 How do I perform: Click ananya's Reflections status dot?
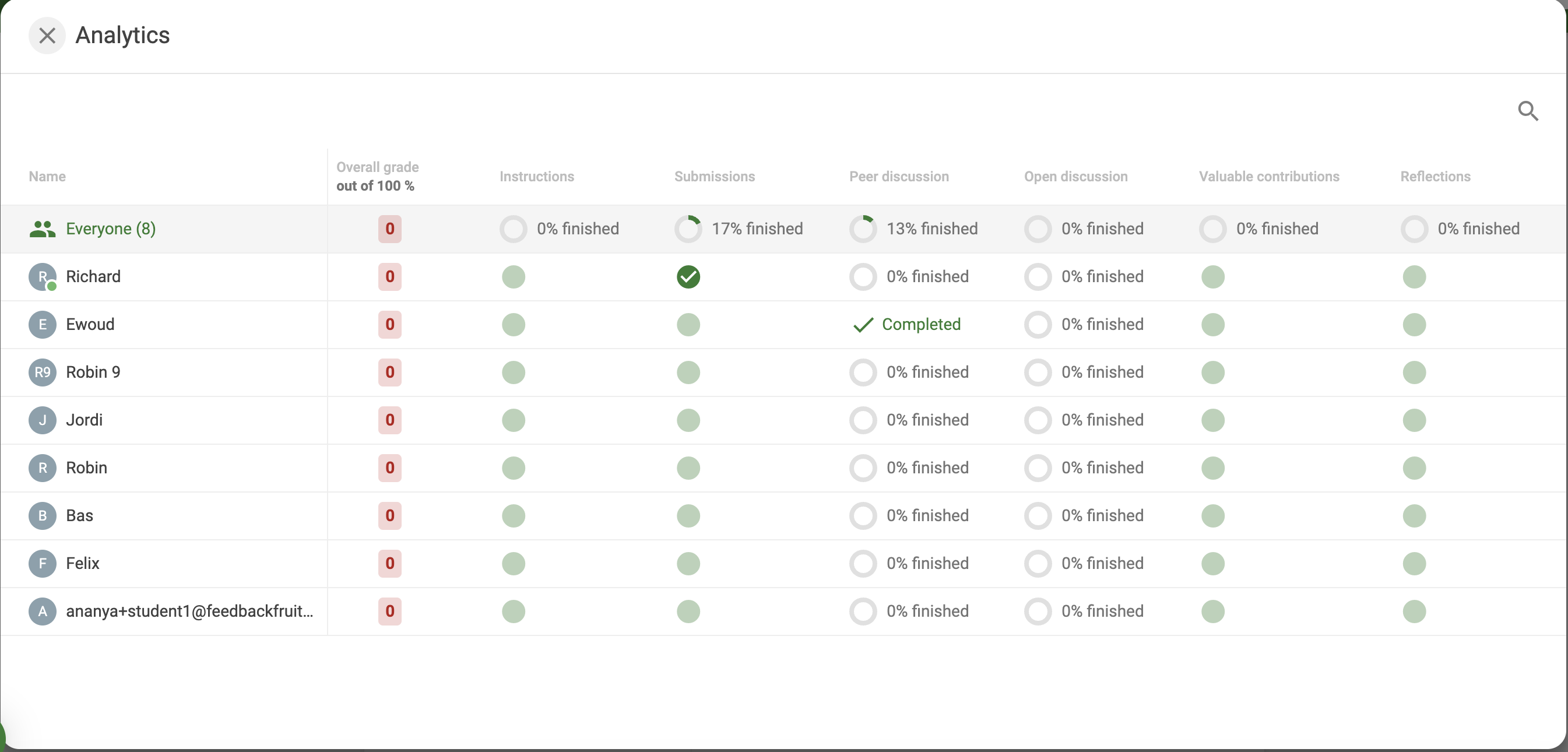coord(1415,612)
